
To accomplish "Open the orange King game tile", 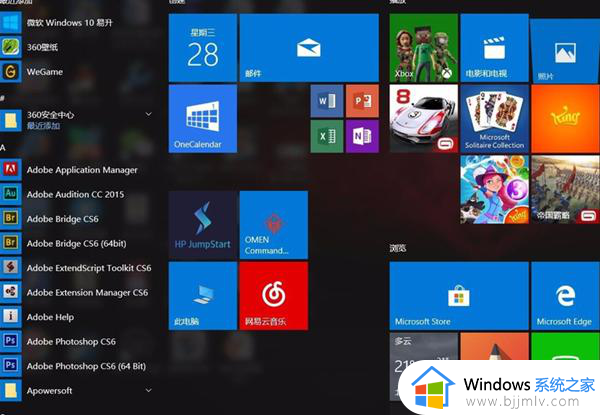I will (x=566, y=119).
